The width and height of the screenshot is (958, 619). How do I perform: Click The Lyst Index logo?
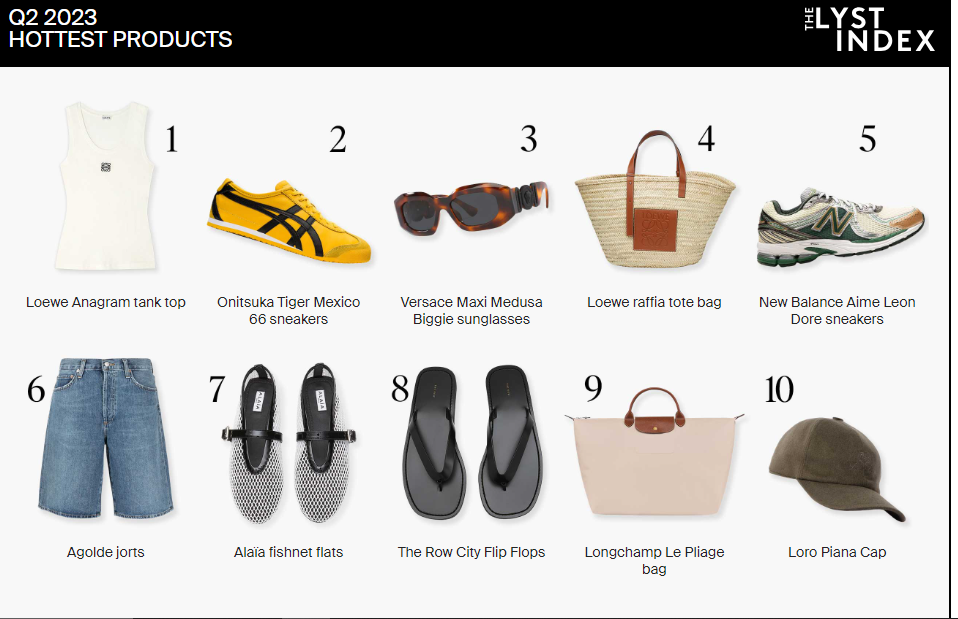pos(869,29)
